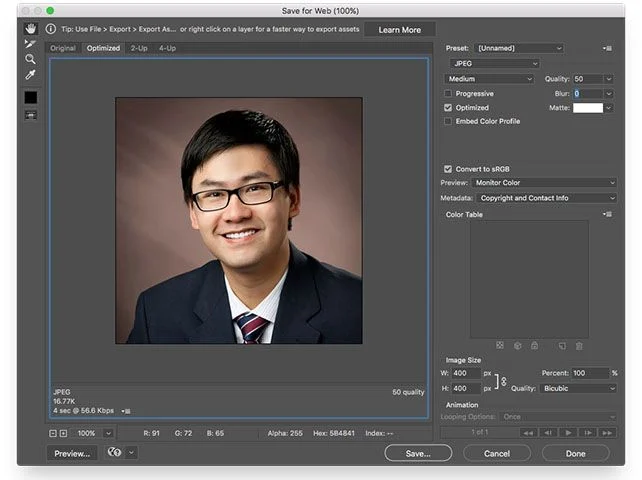Select the Zoom tool
Screen dimensions: 642x480
30,59
